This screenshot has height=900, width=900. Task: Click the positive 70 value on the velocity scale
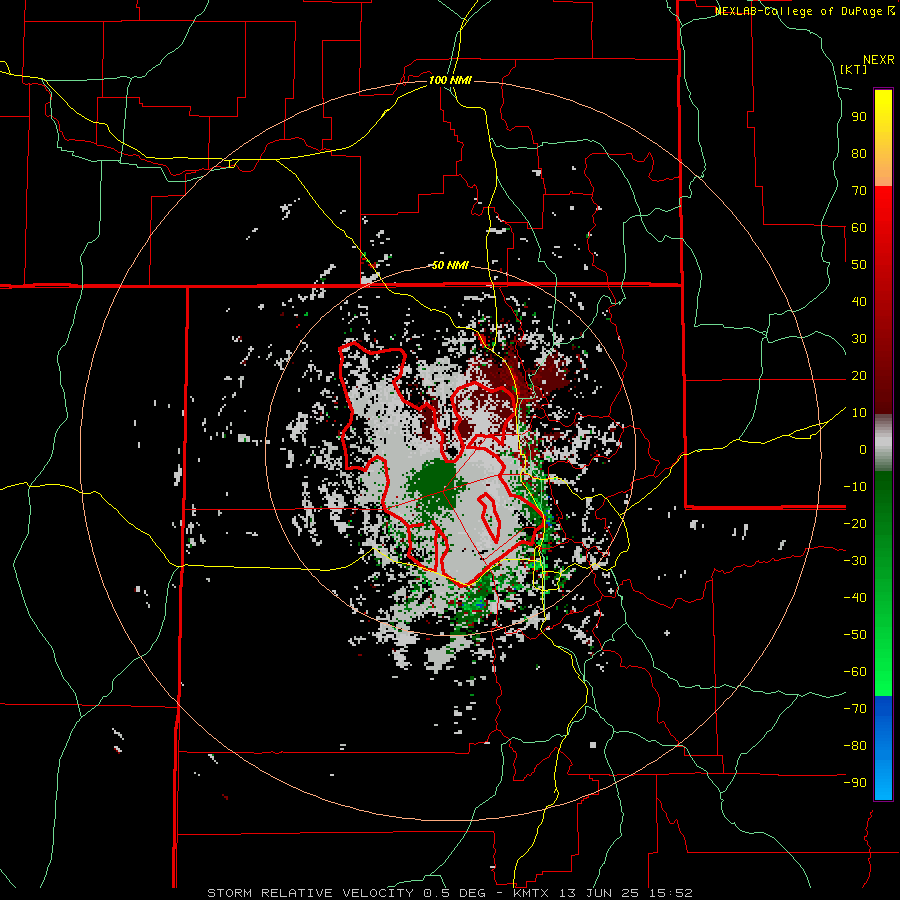859,191
